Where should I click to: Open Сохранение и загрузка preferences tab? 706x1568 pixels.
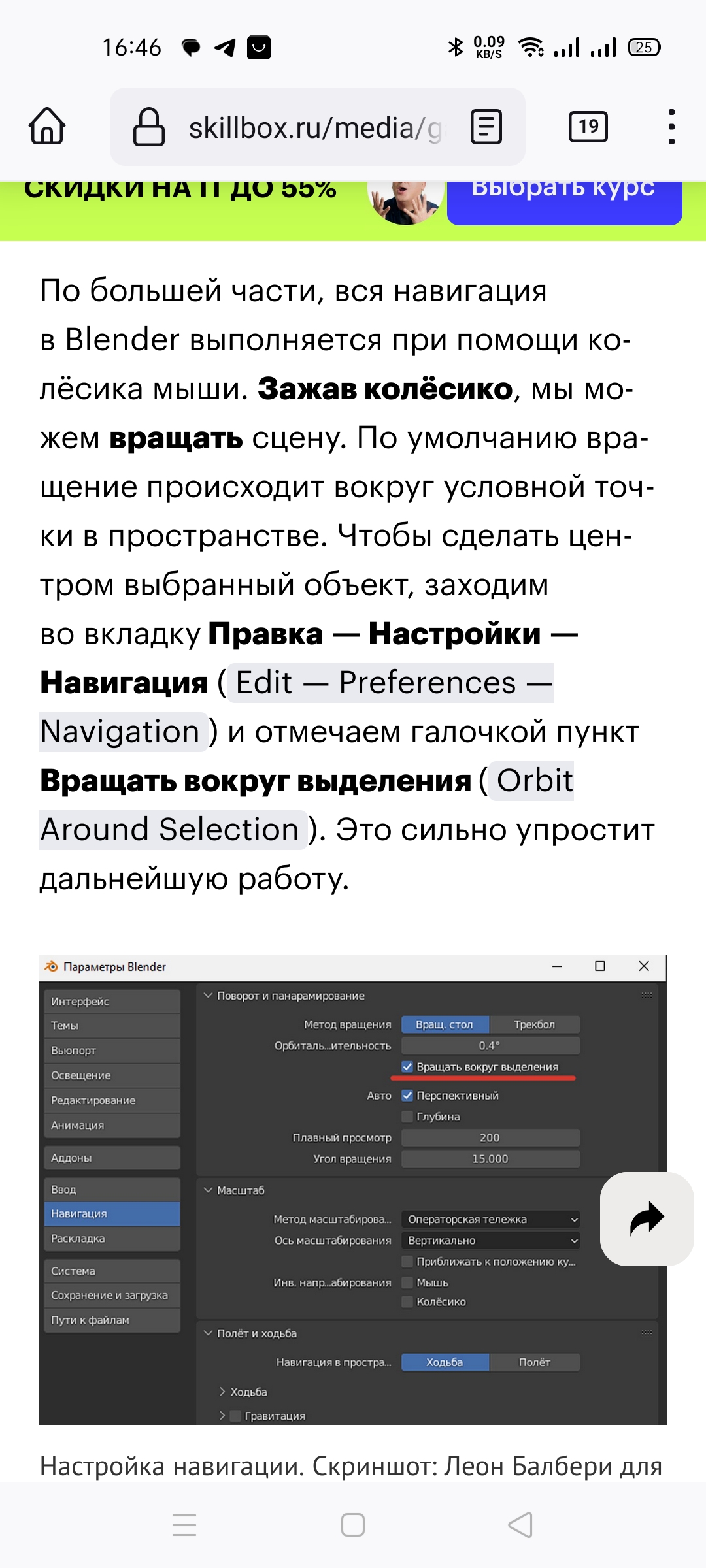[112, 1295]
